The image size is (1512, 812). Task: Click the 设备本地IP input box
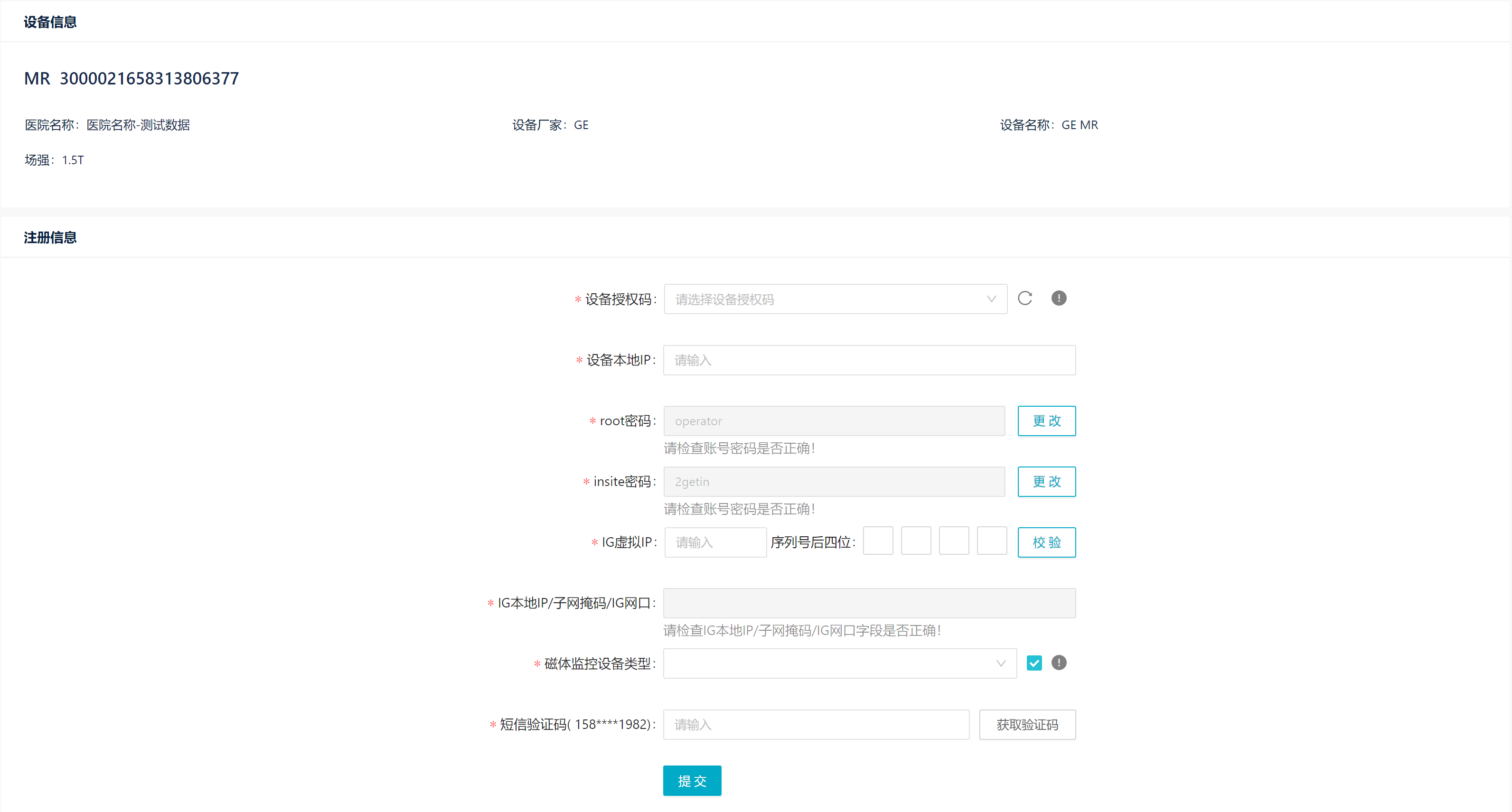click(x=869, y=360)
